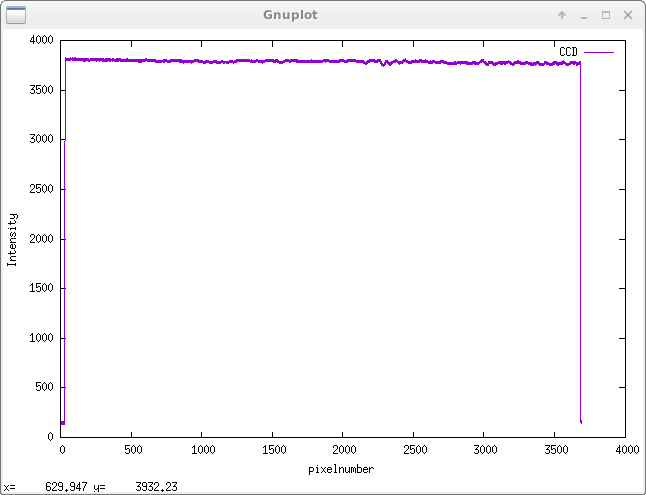The height and width of the screenshot is (495, 646).
Task: Click the y-axis tick label 500
Action: point(44,387)
